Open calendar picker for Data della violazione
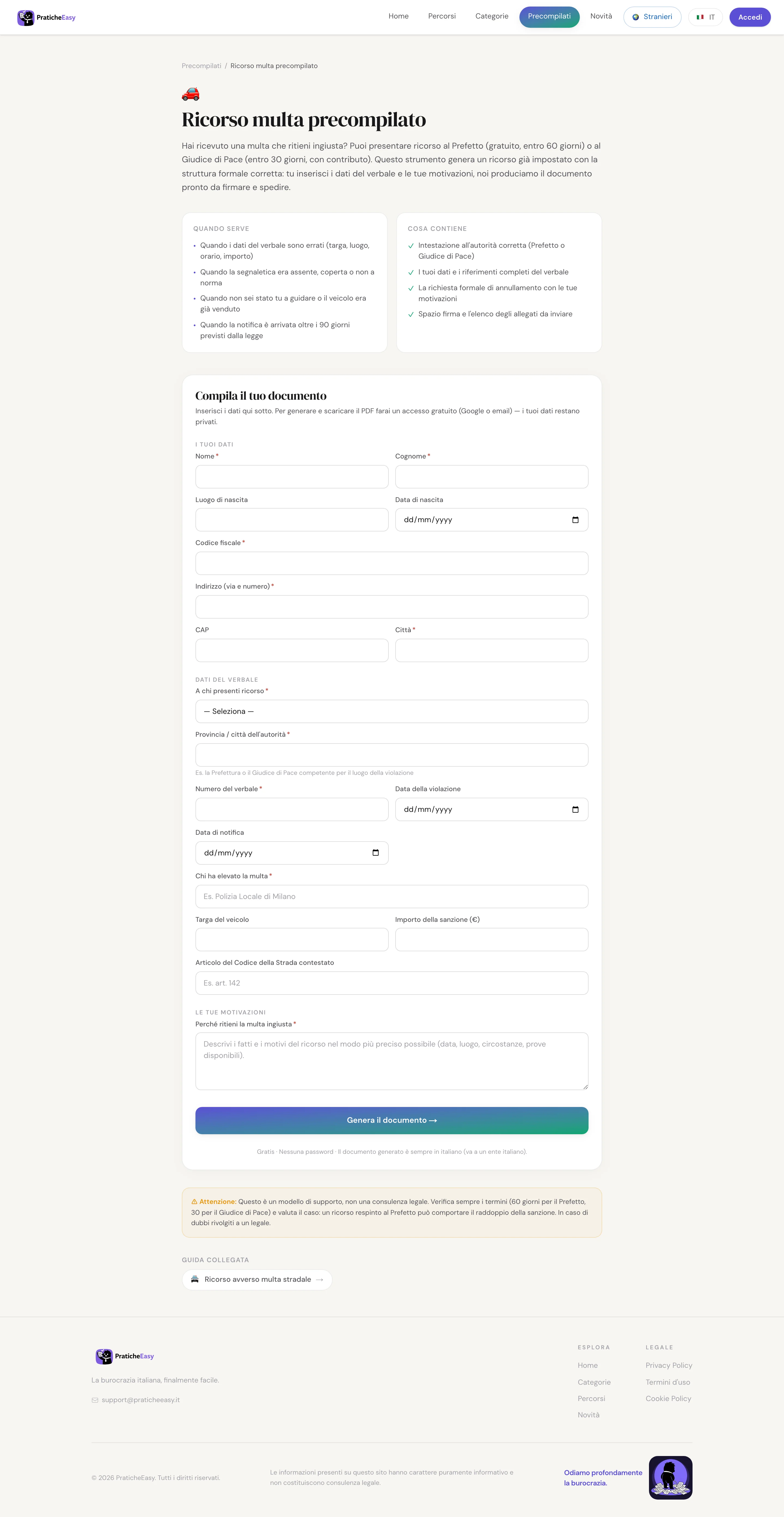Image resolution: width=784 pixels, height=1517 pixels. [575, 810]
